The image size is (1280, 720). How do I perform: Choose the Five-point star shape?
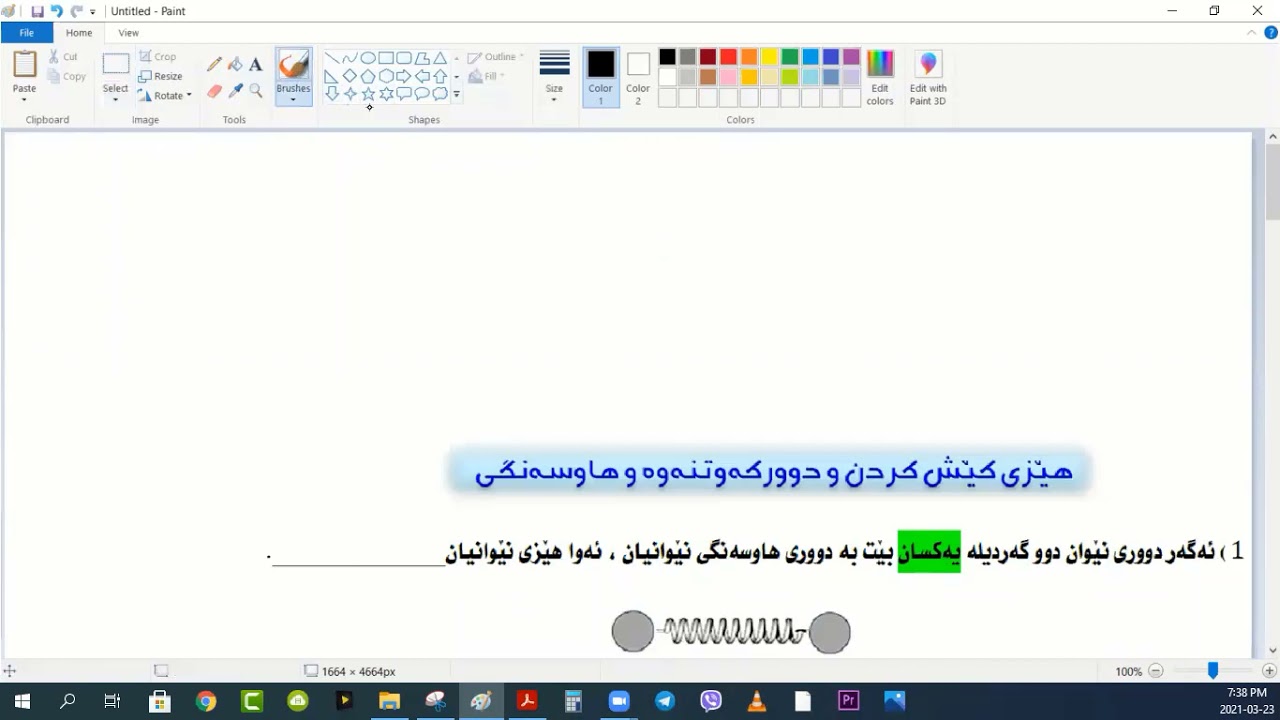[x=368, y=94]
